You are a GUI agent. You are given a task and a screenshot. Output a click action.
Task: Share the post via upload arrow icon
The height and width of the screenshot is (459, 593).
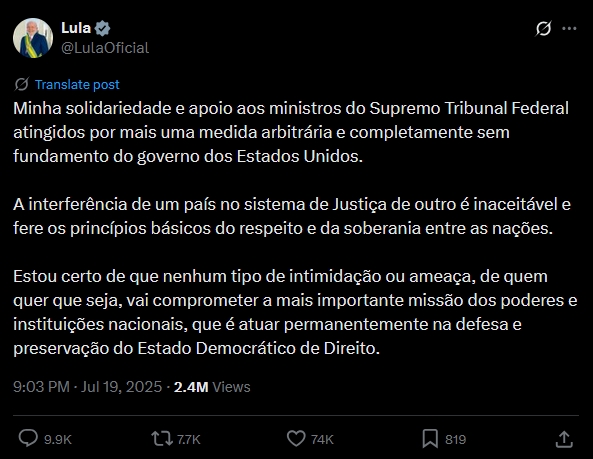pos(564,439)
